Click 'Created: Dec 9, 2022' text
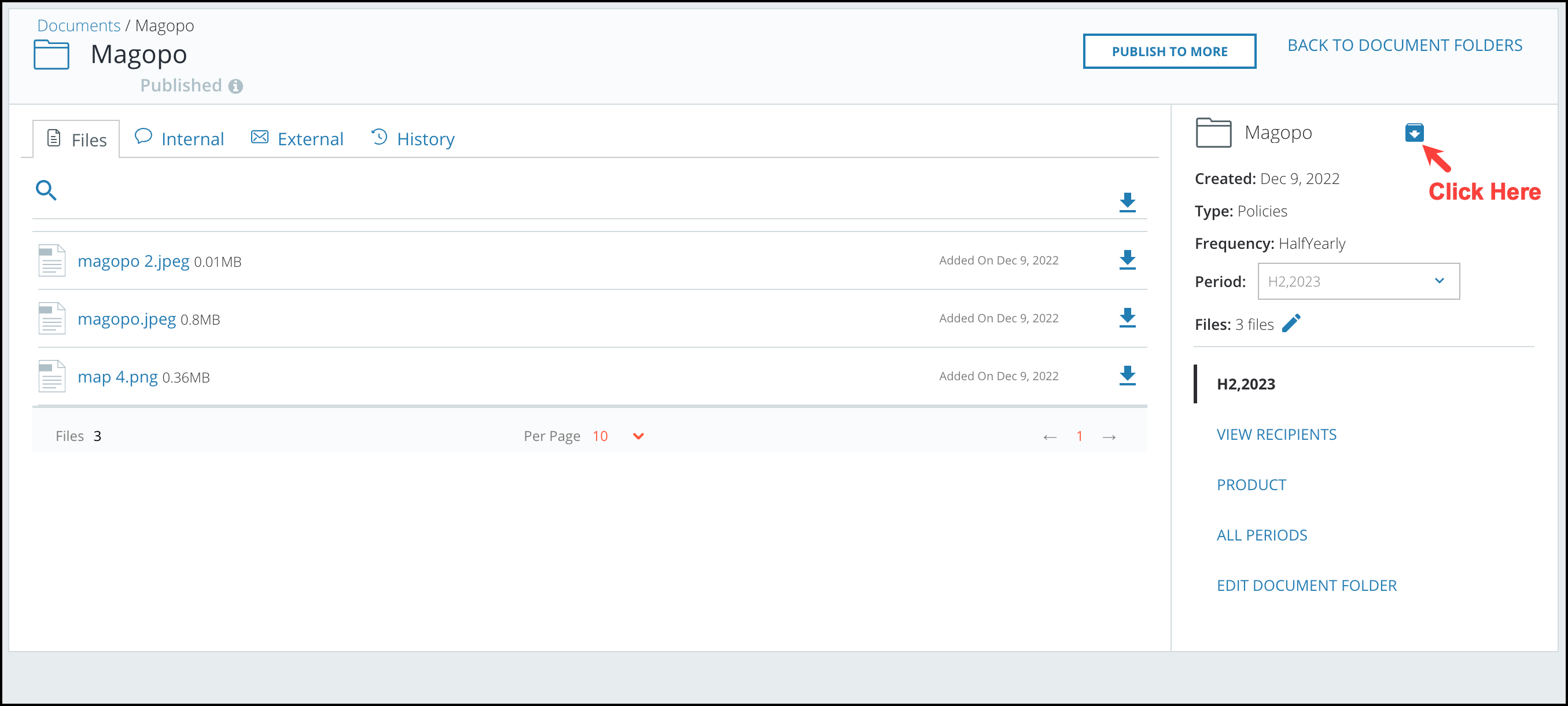Screen dimensions: 1568x706 (x=1267, y=178)
